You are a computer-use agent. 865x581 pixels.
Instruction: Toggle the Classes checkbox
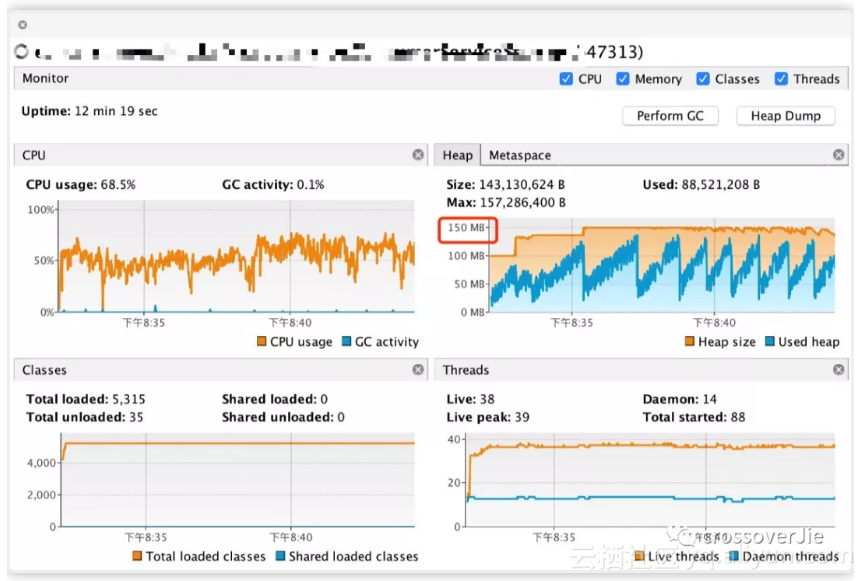[x=703, y=79]
